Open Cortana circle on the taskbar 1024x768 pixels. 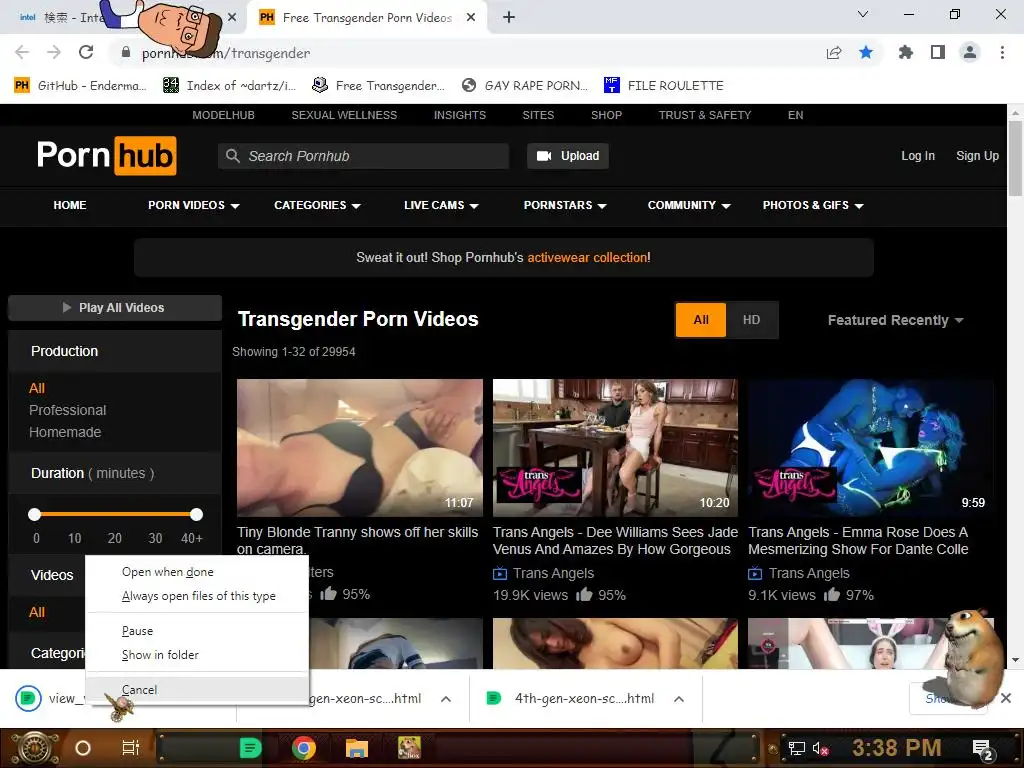tap(82, 748)
